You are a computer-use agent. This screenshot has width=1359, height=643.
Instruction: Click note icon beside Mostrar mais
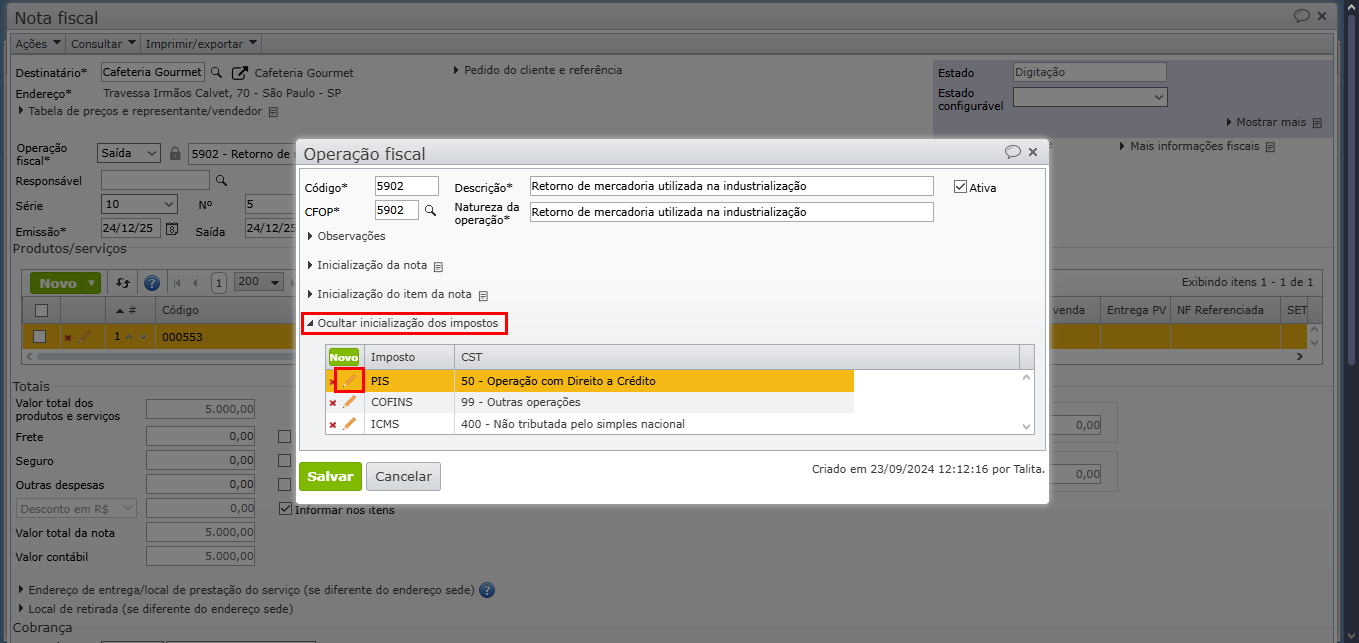point(1317,123)
